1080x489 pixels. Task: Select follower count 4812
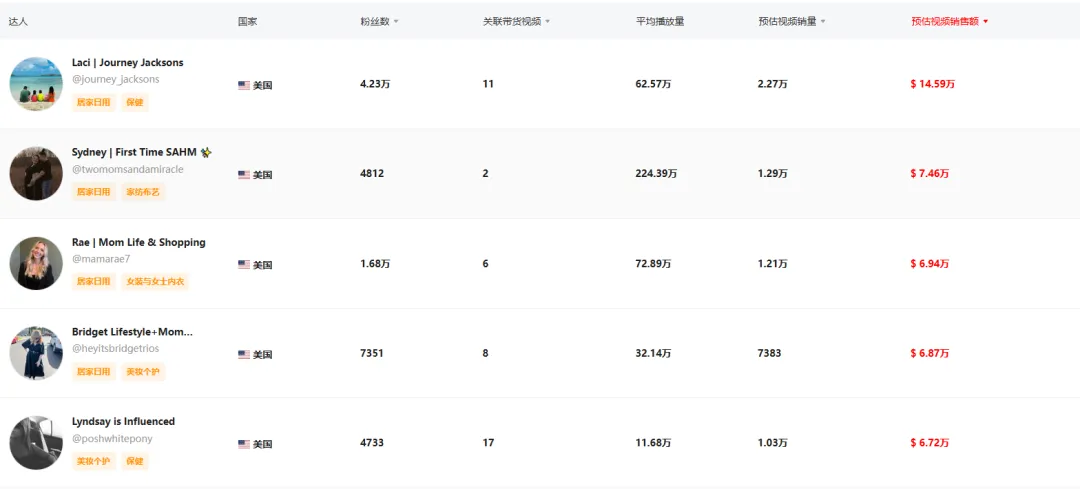(372, 174)
